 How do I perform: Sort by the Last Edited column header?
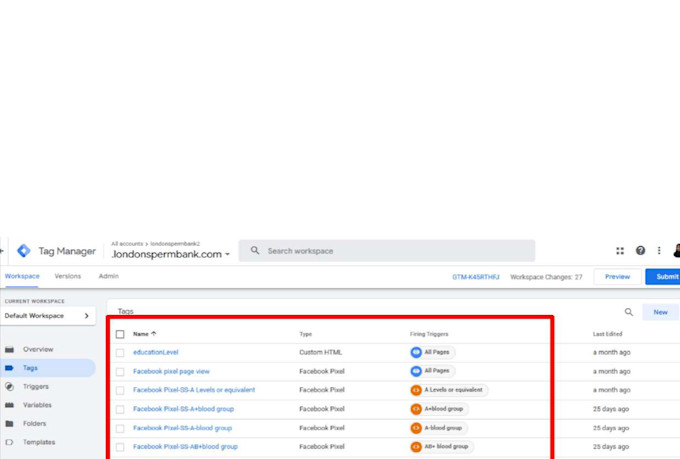[x=608, y=334]
